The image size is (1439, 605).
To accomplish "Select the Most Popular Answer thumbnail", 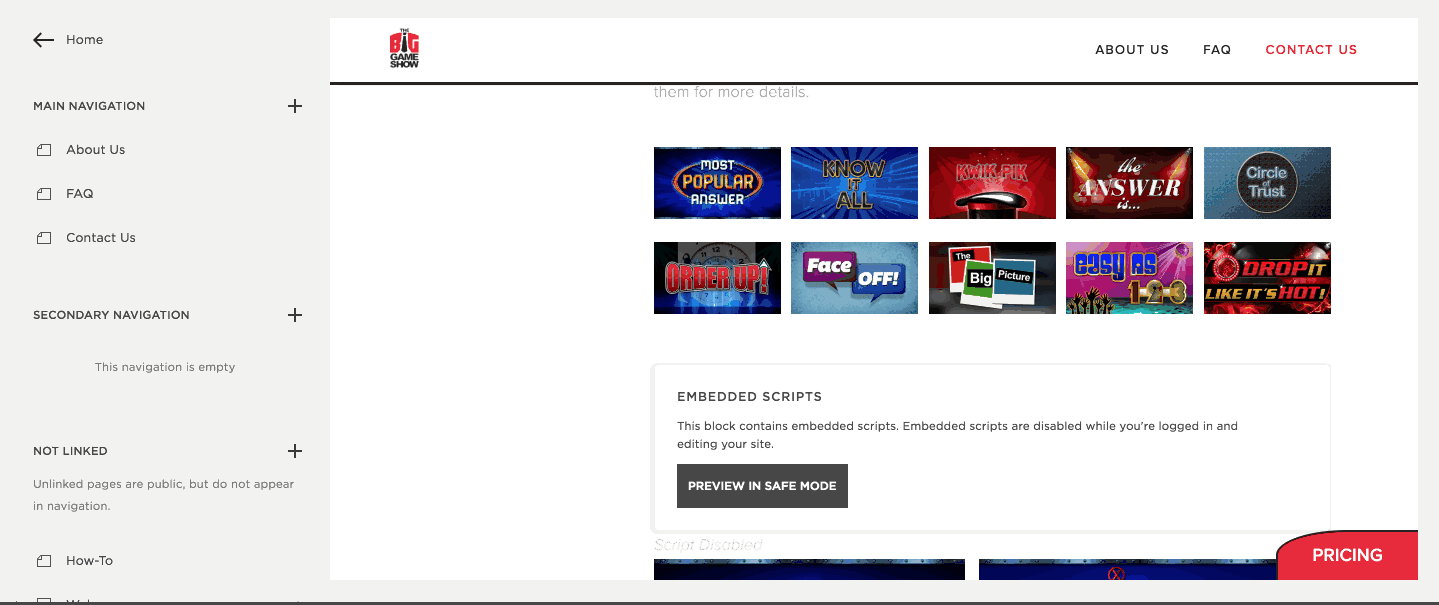I will pos(717,183).
